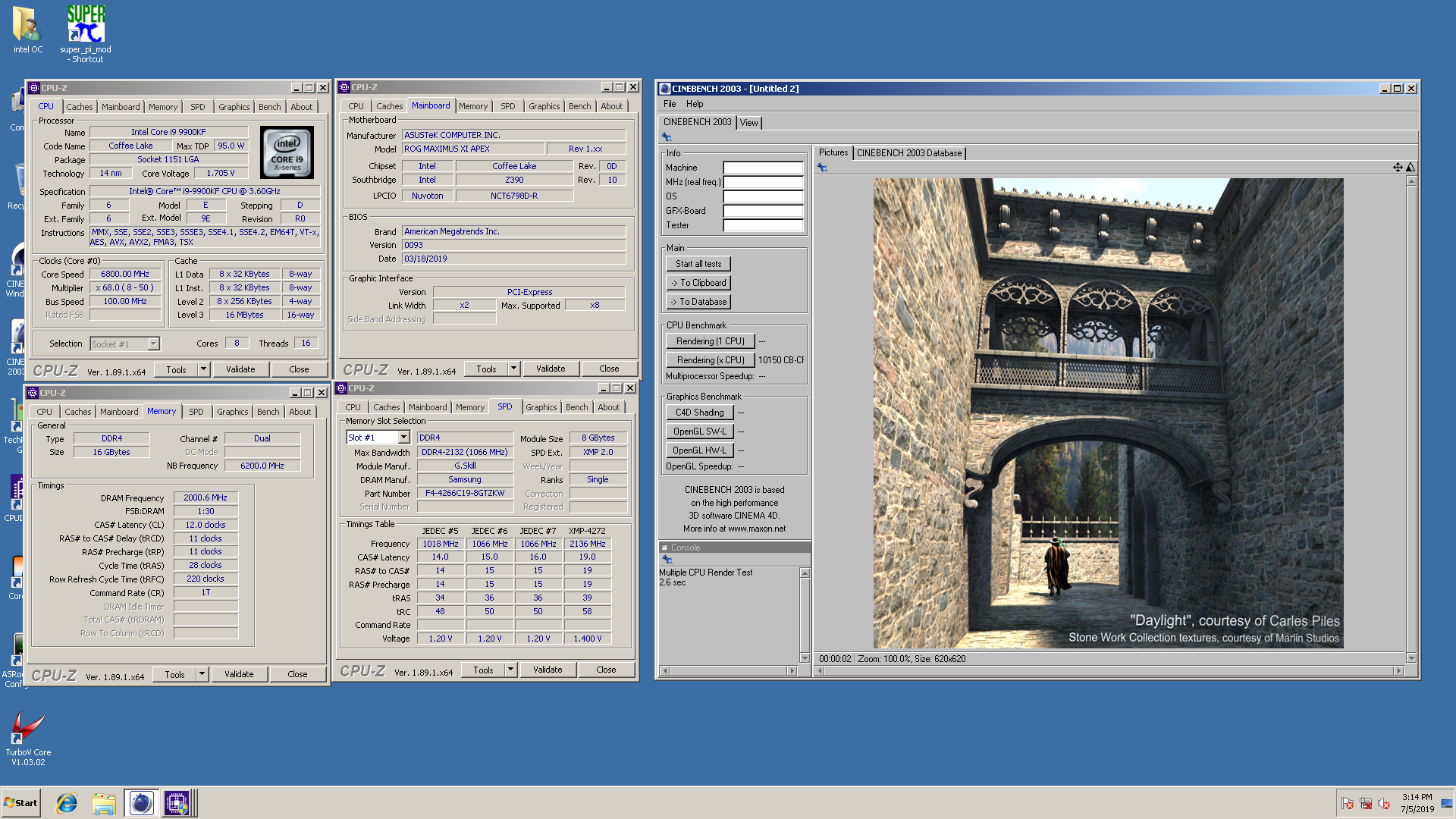This screenshot has height=819, width=1456.
Task: Open the Tools dropdown arrow in CPU-Z Memory window
Action: (x=202, y=674)
